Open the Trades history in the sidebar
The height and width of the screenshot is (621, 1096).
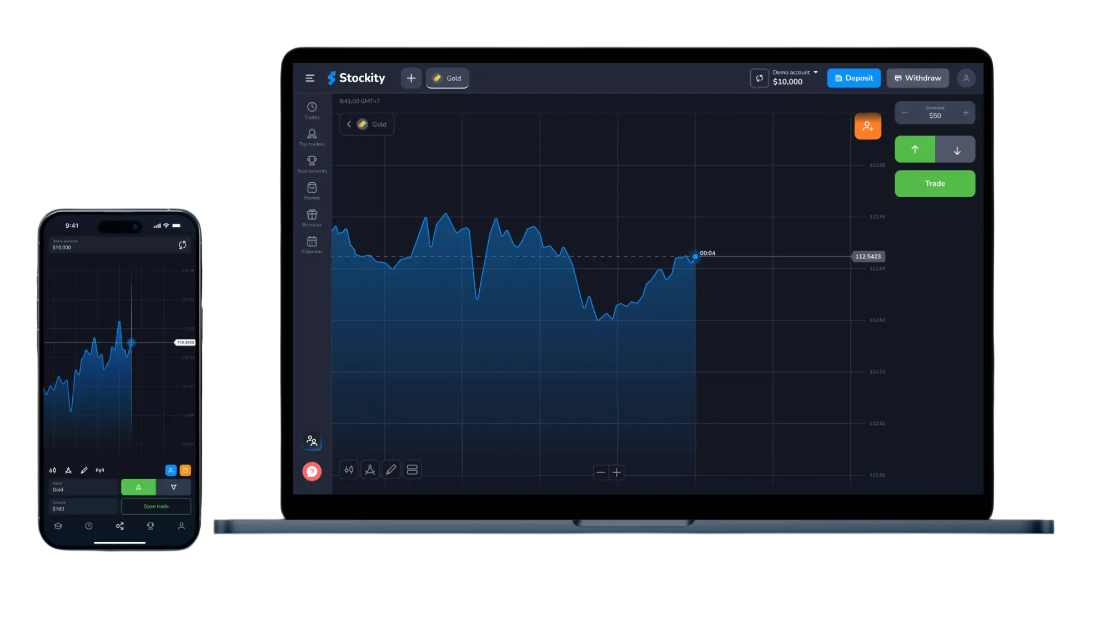tap(312, 108)
